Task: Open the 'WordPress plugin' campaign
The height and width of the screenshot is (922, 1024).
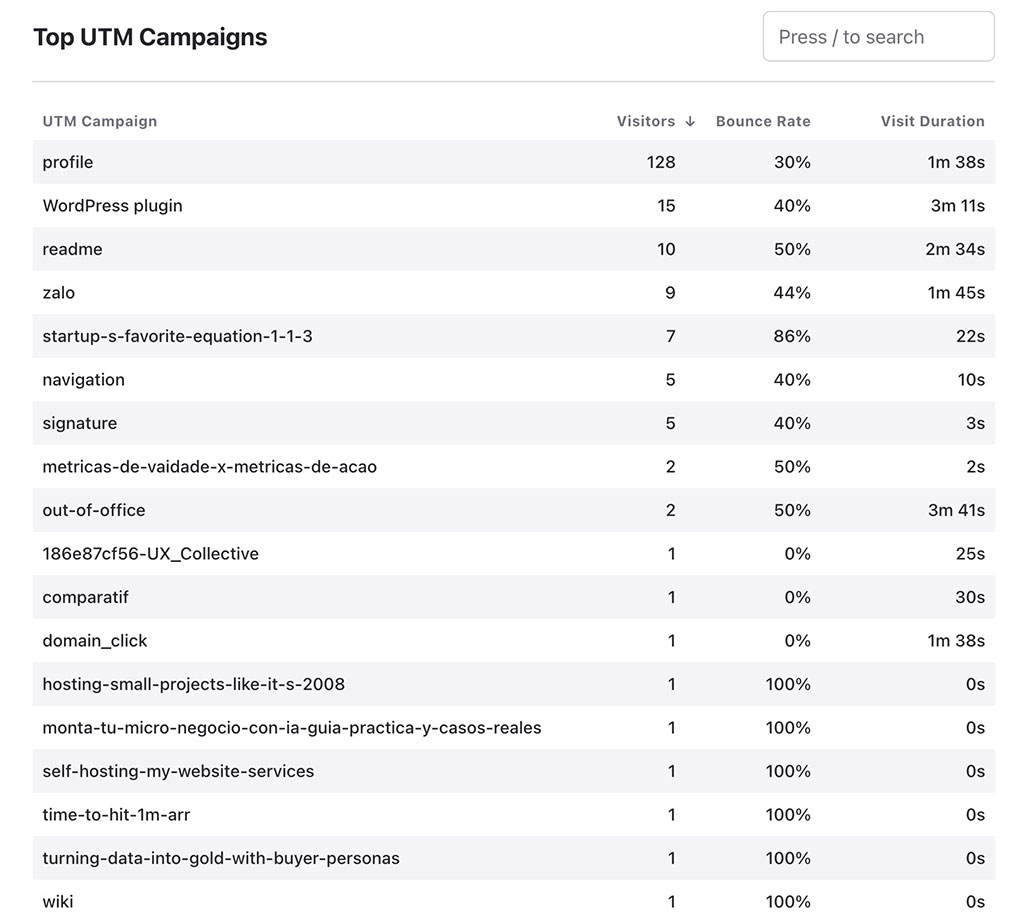Action: coord(112,206)
